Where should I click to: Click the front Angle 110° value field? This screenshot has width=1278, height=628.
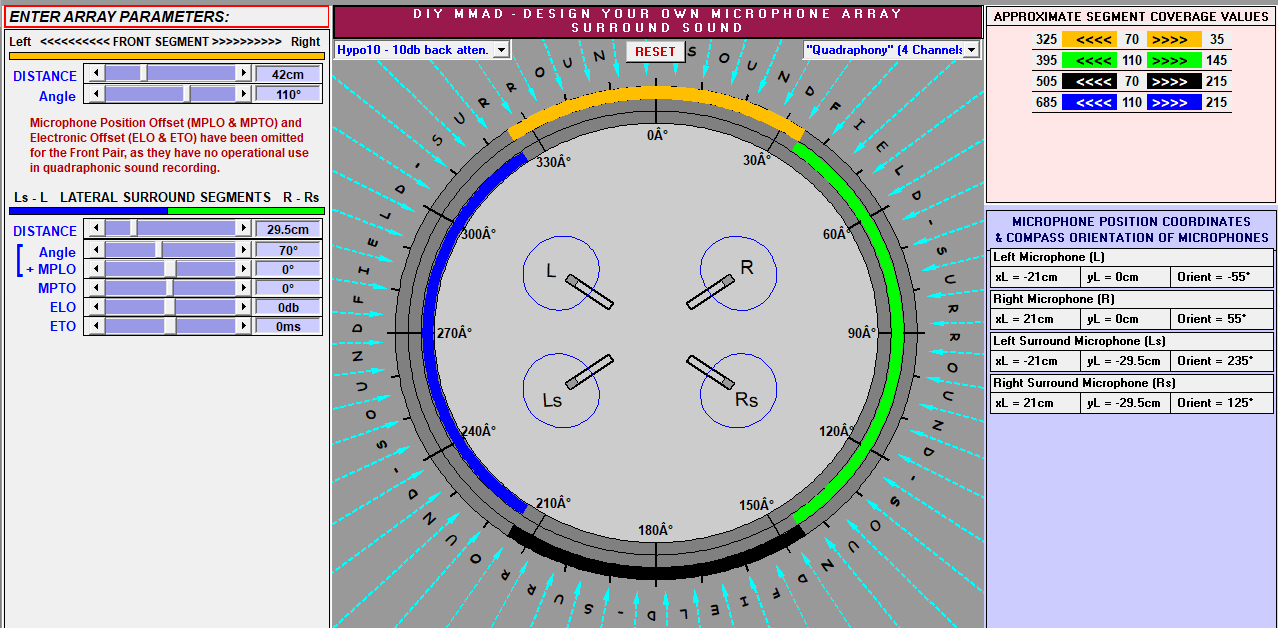[x=288, y=94]
